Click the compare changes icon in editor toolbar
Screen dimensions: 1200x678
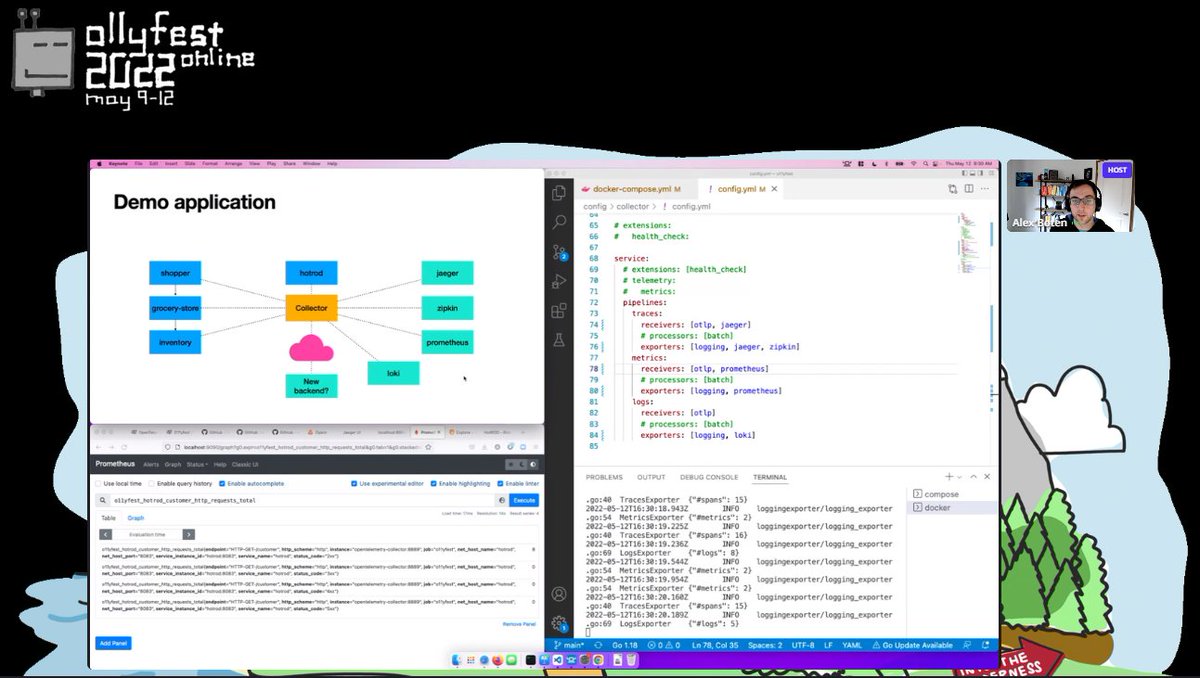[x=953, y=188]
